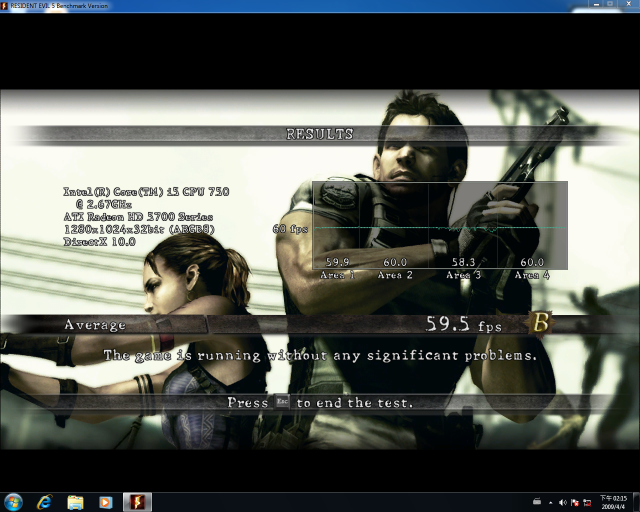Open the volume speaker control in the tray
This screenshot has width=640, height=512.
click(x=562, y=503)
